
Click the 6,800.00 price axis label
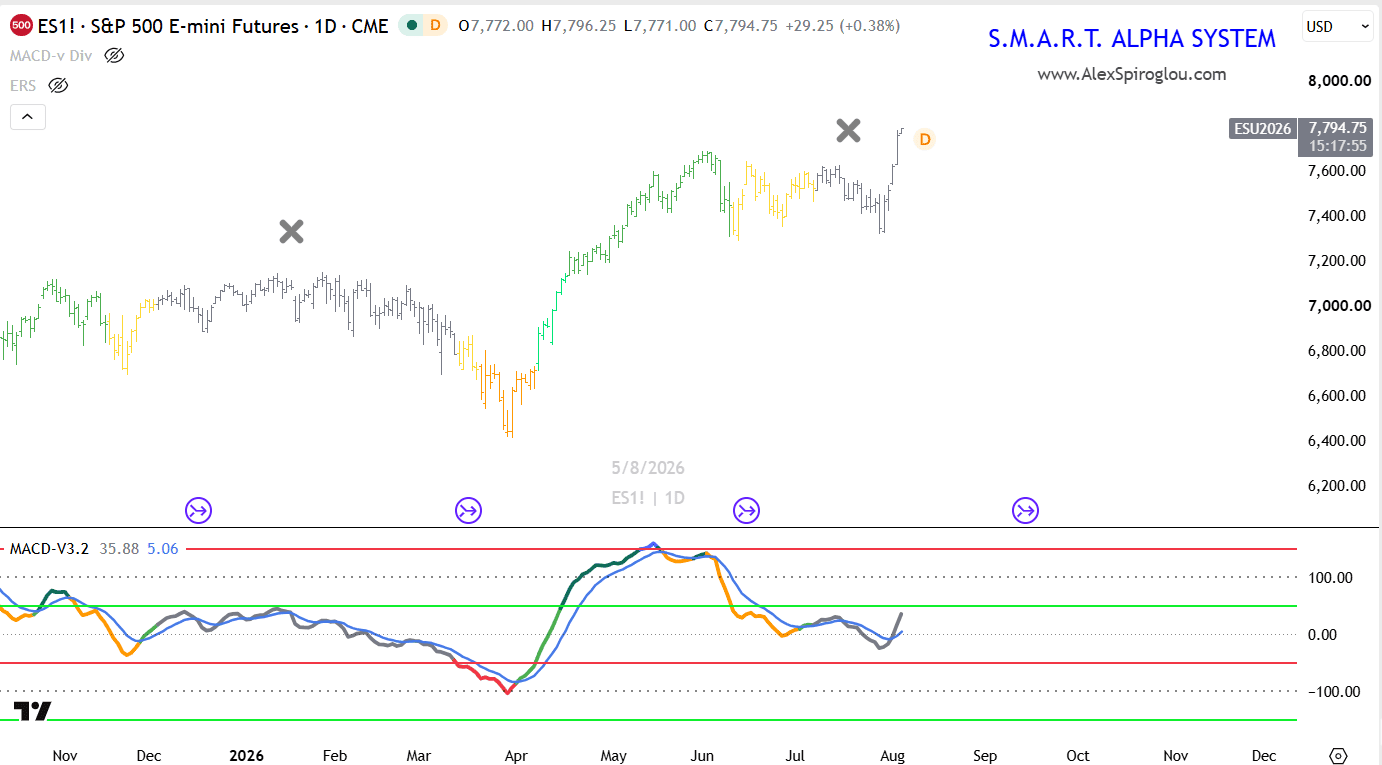[x=1337, y=351]
